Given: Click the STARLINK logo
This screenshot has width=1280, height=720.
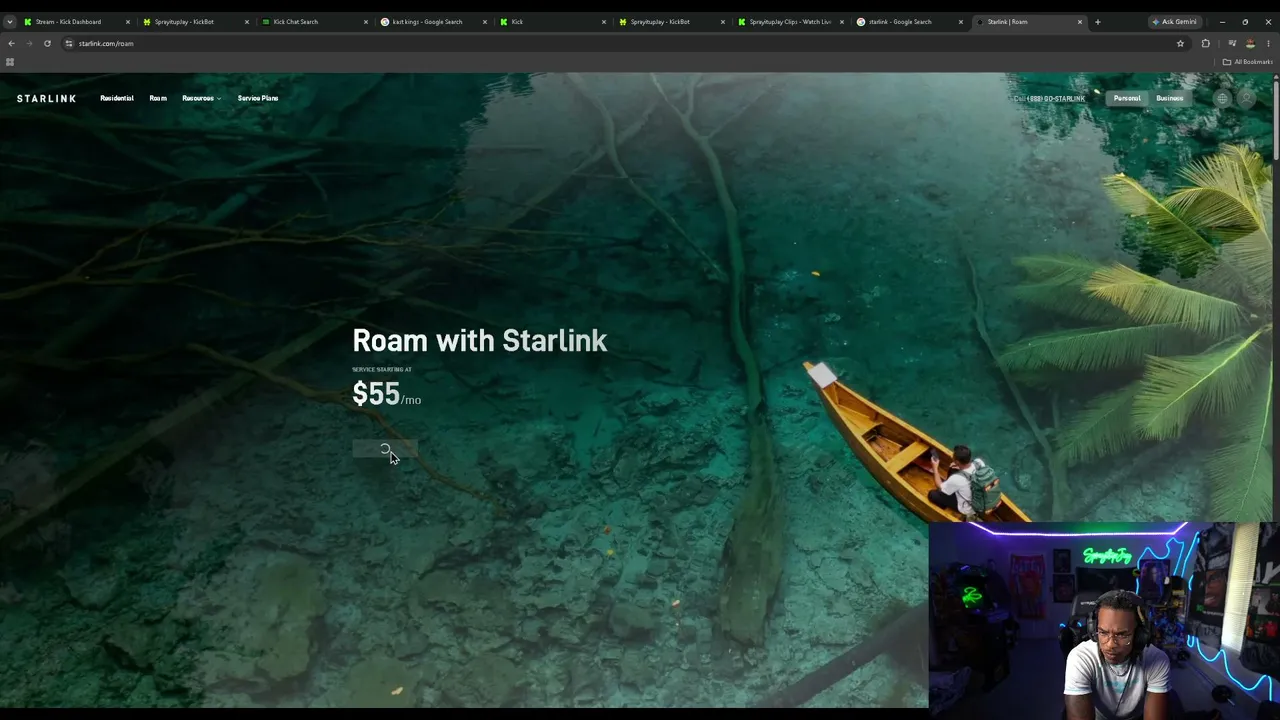Looking at the screenshot, I should tap(46, 98).
